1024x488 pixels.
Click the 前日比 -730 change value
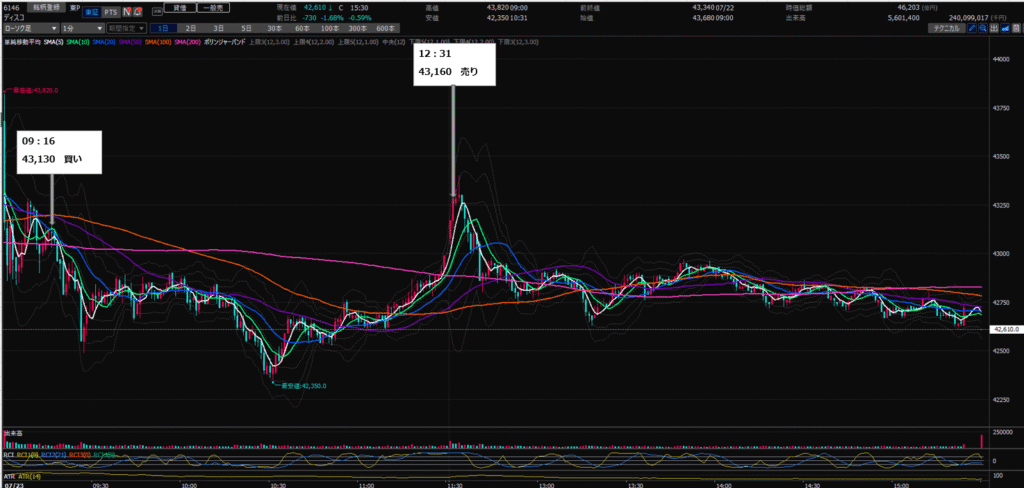point(310,18)
